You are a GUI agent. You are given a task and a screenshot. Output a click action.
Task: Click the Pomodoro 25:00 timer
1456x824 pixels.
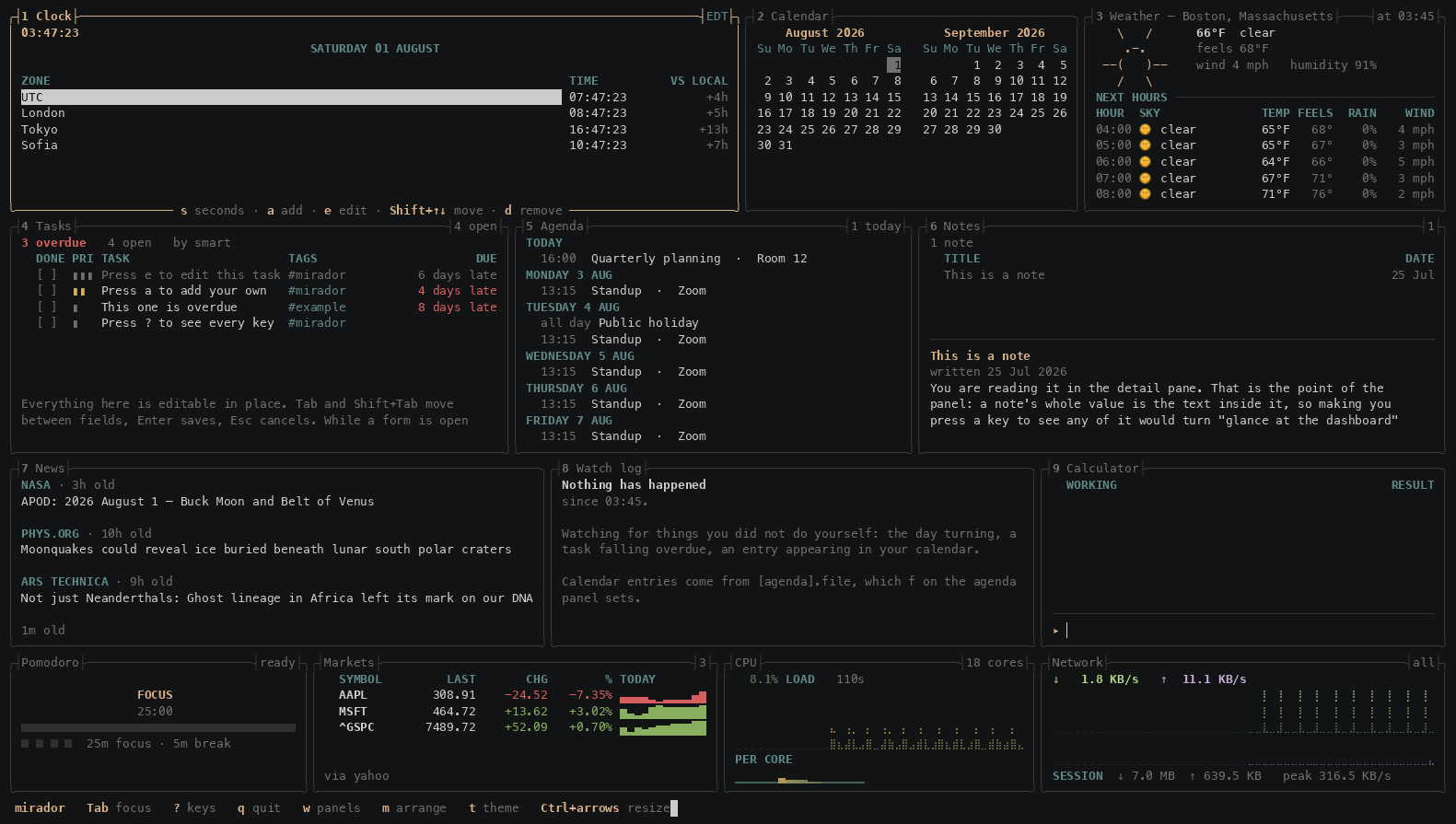155,712
